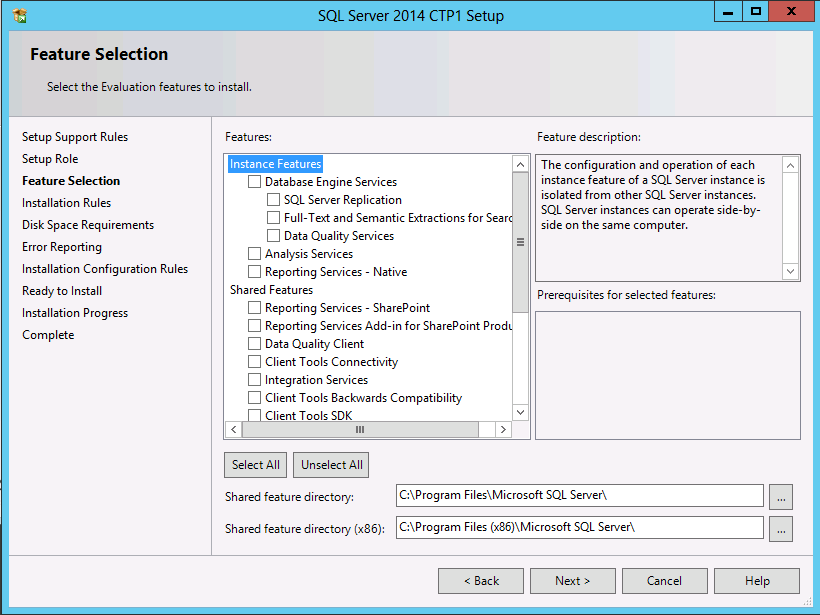820x615 pixels.
Task: Click the Select All button
Action: [256, 465]
